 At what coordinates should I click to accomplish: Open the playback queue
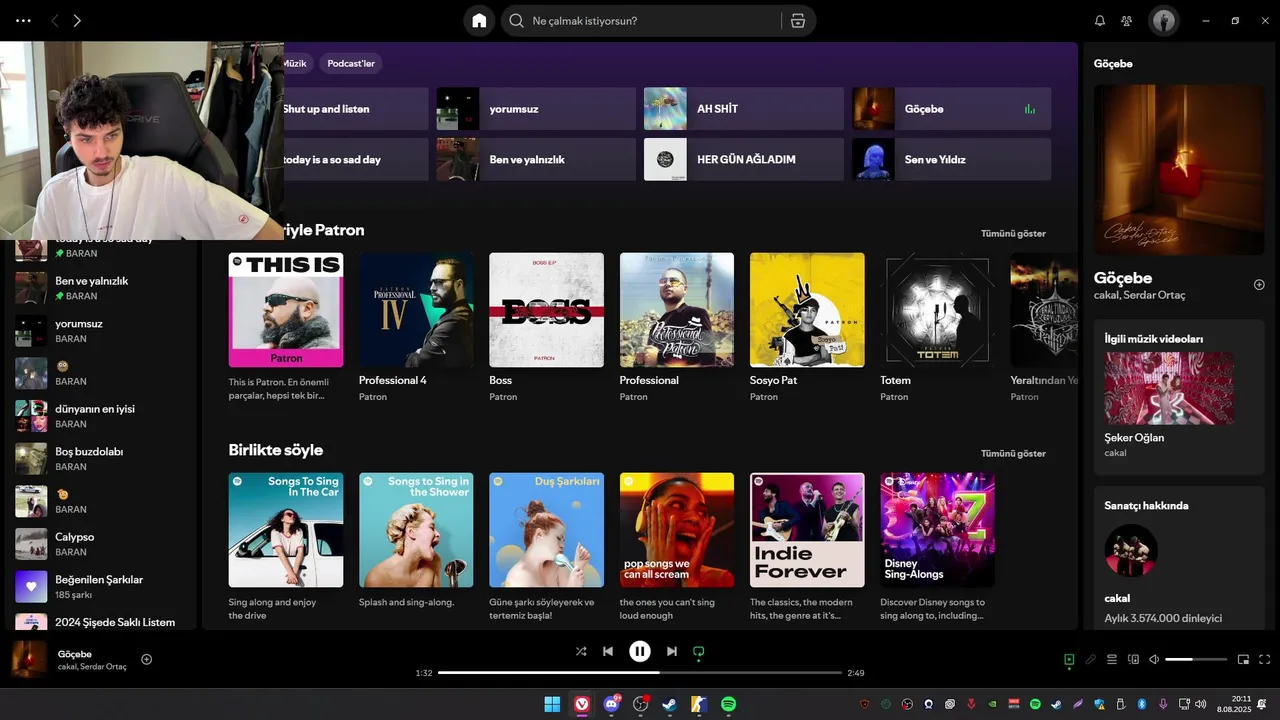[x=1112, y=659]
